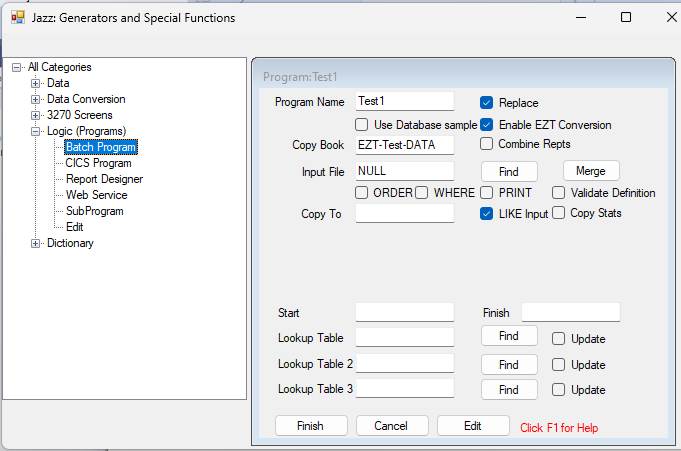Viewport: 681px width, 451px height.
Task: Select the 3270 Screens tree label
Action: pos(79,115)
